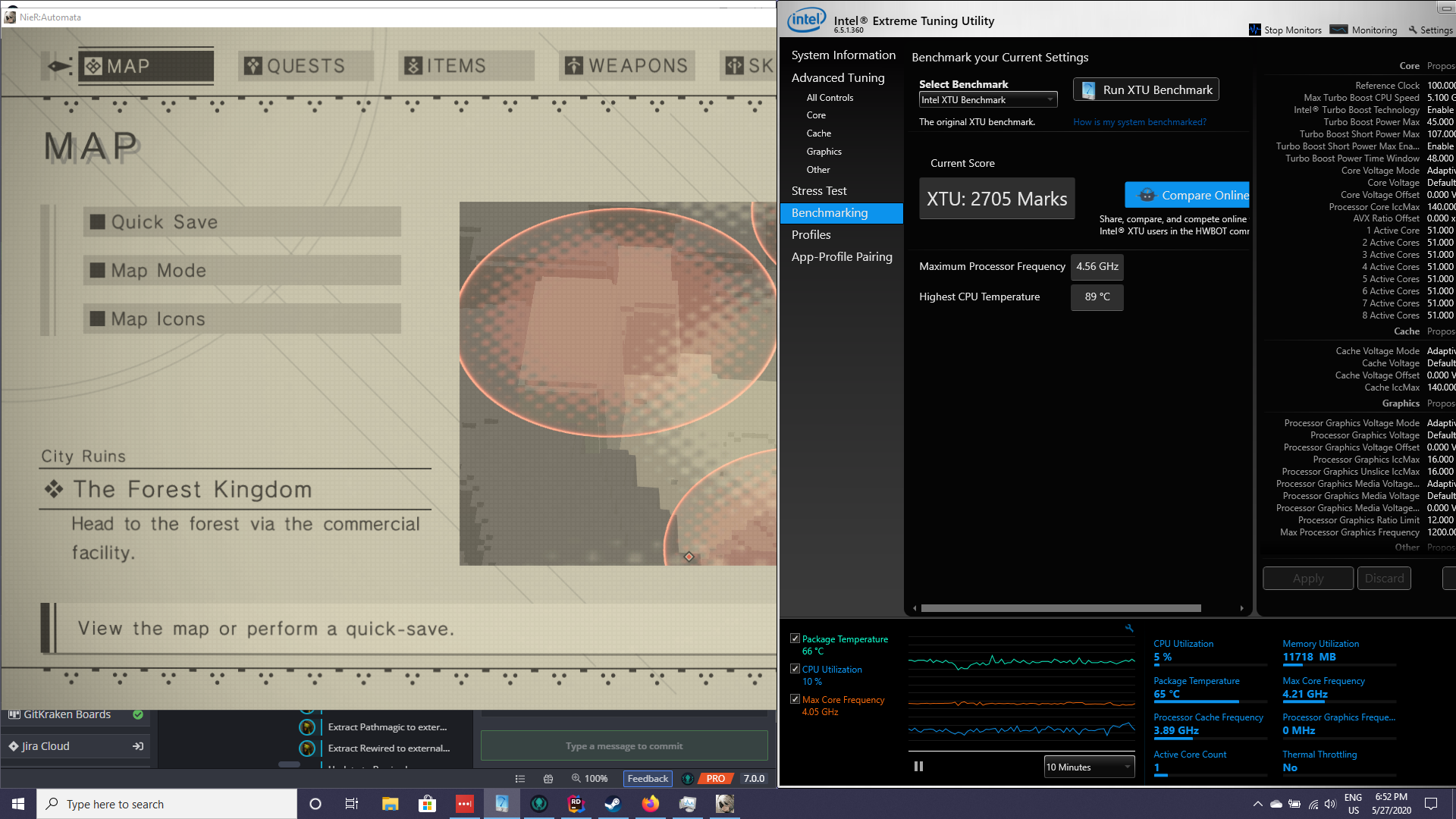The width and height of the screenshot is (1456, 819).
Task: Choose Quick Save in NieR map menu
Action: 242,222
